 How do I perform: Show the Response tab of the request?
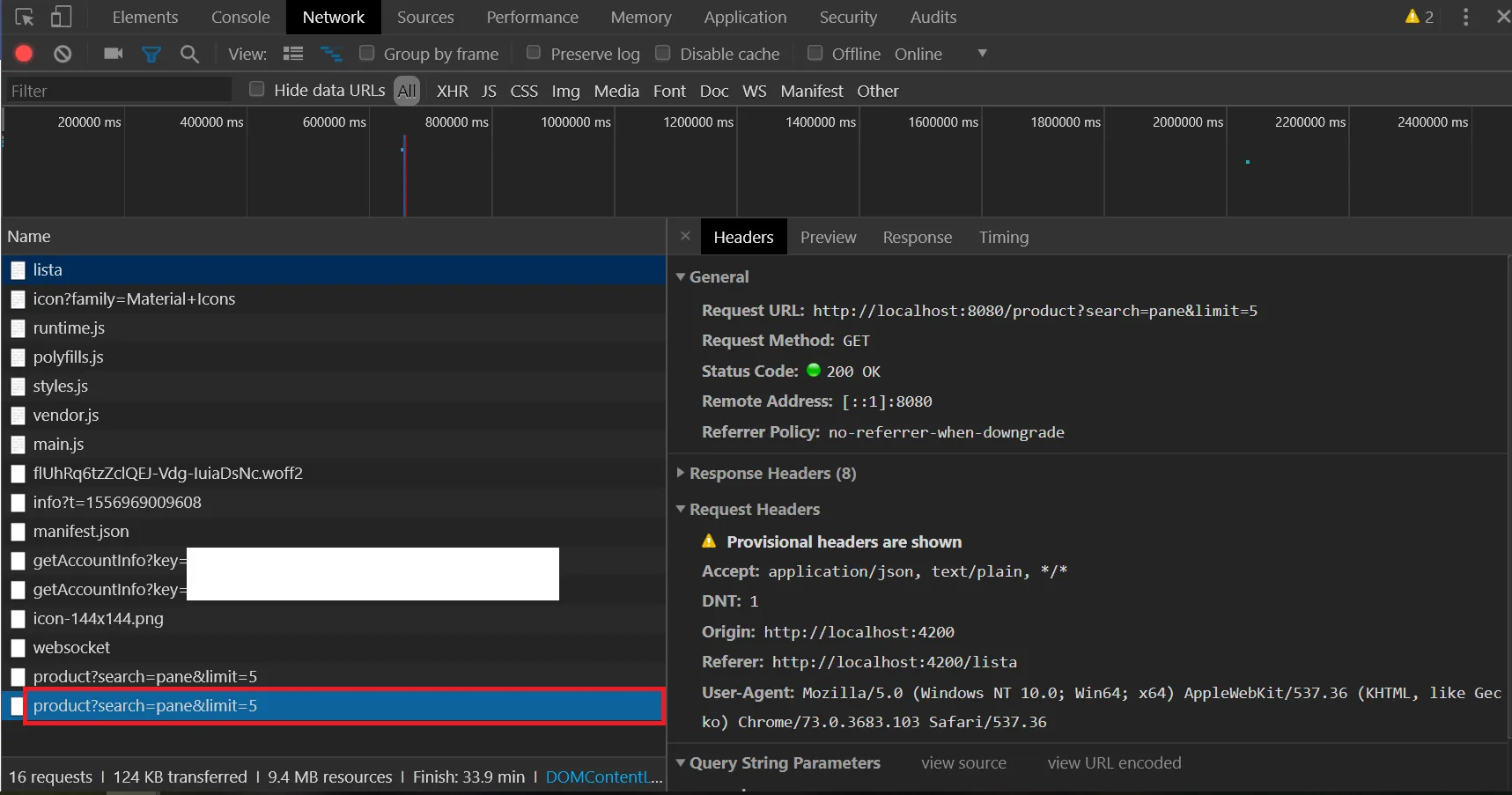point(918,237)
